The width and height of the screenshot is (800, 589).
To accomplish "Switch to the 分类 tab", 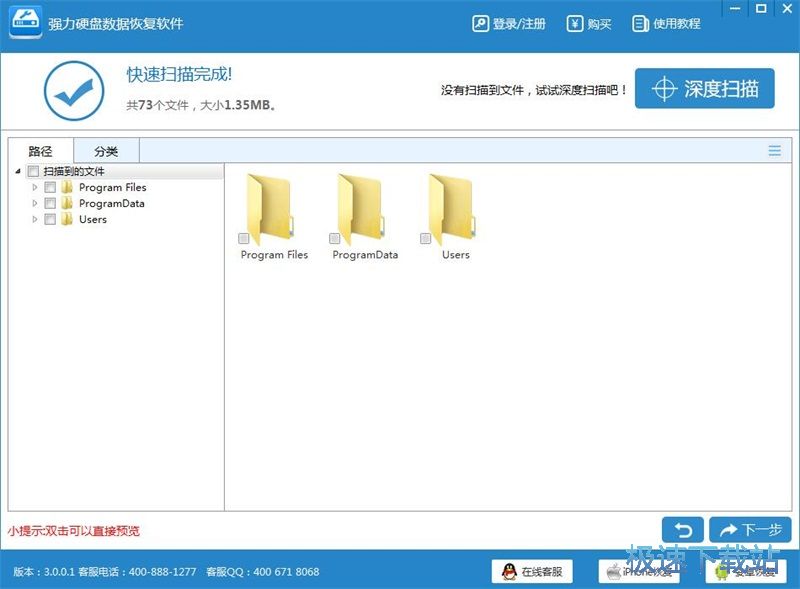I will (106, 151).
